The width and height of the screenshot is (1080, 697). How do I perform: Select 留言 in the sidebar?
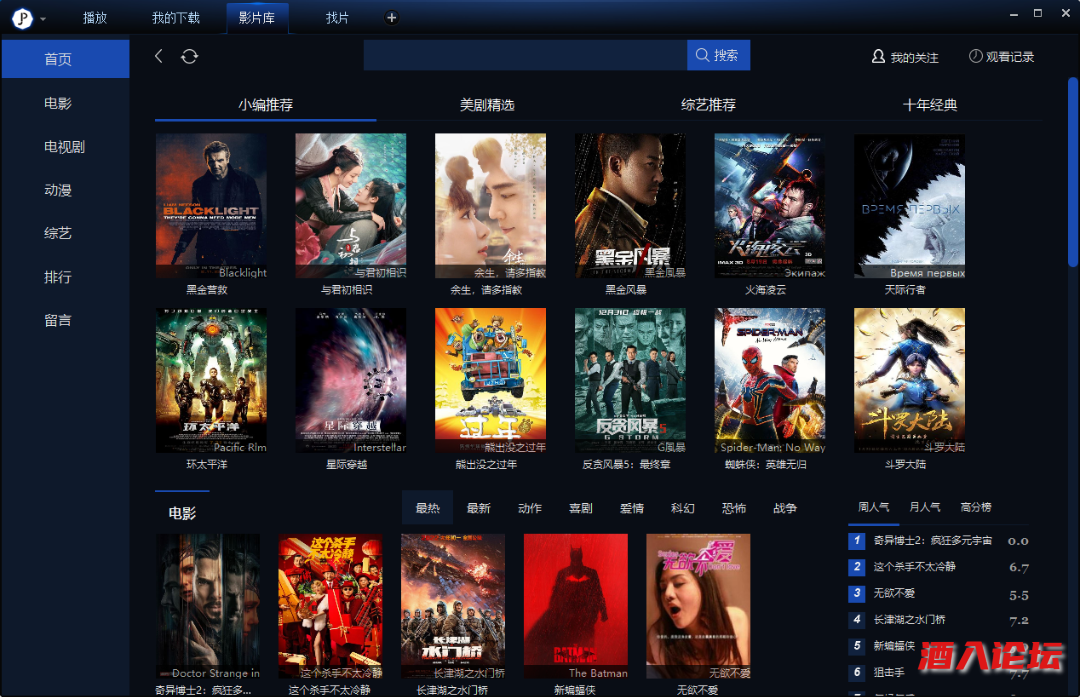(58, 320)
